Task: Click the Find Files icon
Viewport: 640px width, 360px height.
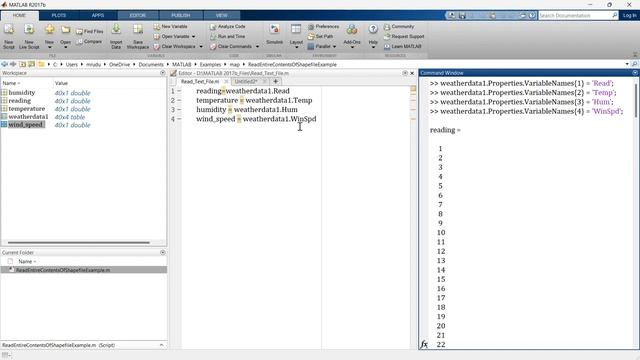Action: point(79,31)
